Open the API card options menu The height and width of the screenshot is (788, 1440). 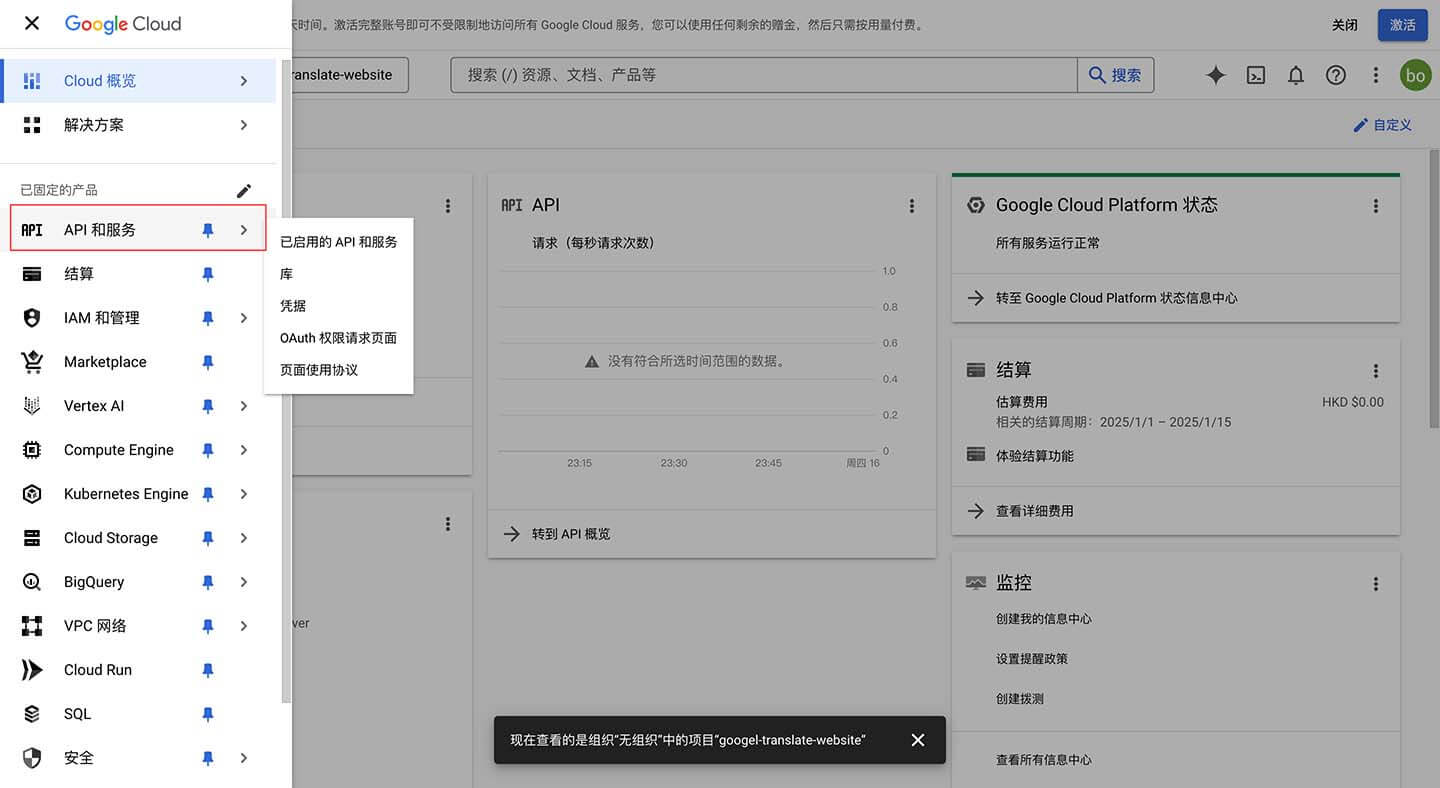[912, 206]
